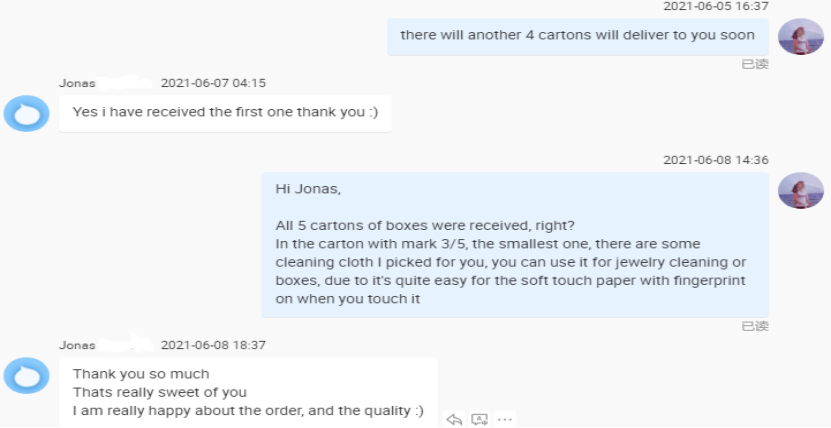831x428 pixels.
Task: Click the 2021-06-08 18:37 timestamp
Action: [x=214, y=345]
